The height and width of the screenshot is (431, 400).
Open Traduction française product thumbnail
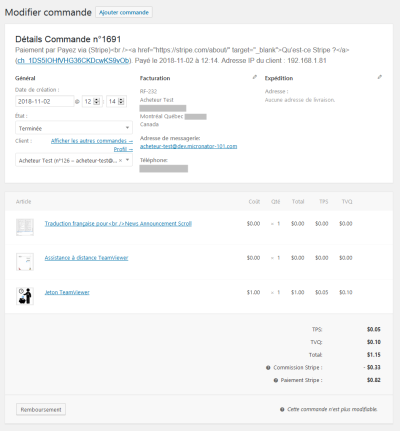25,227
